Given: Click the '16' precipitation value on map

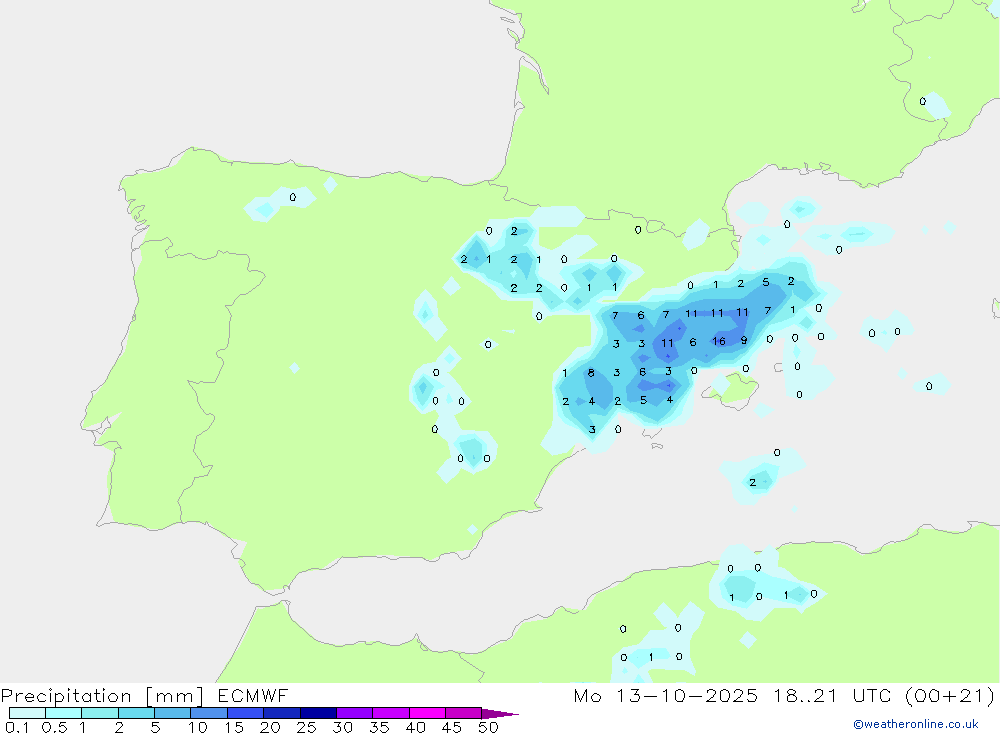Looking at the screenshot, I should click(x=719, y=341).
